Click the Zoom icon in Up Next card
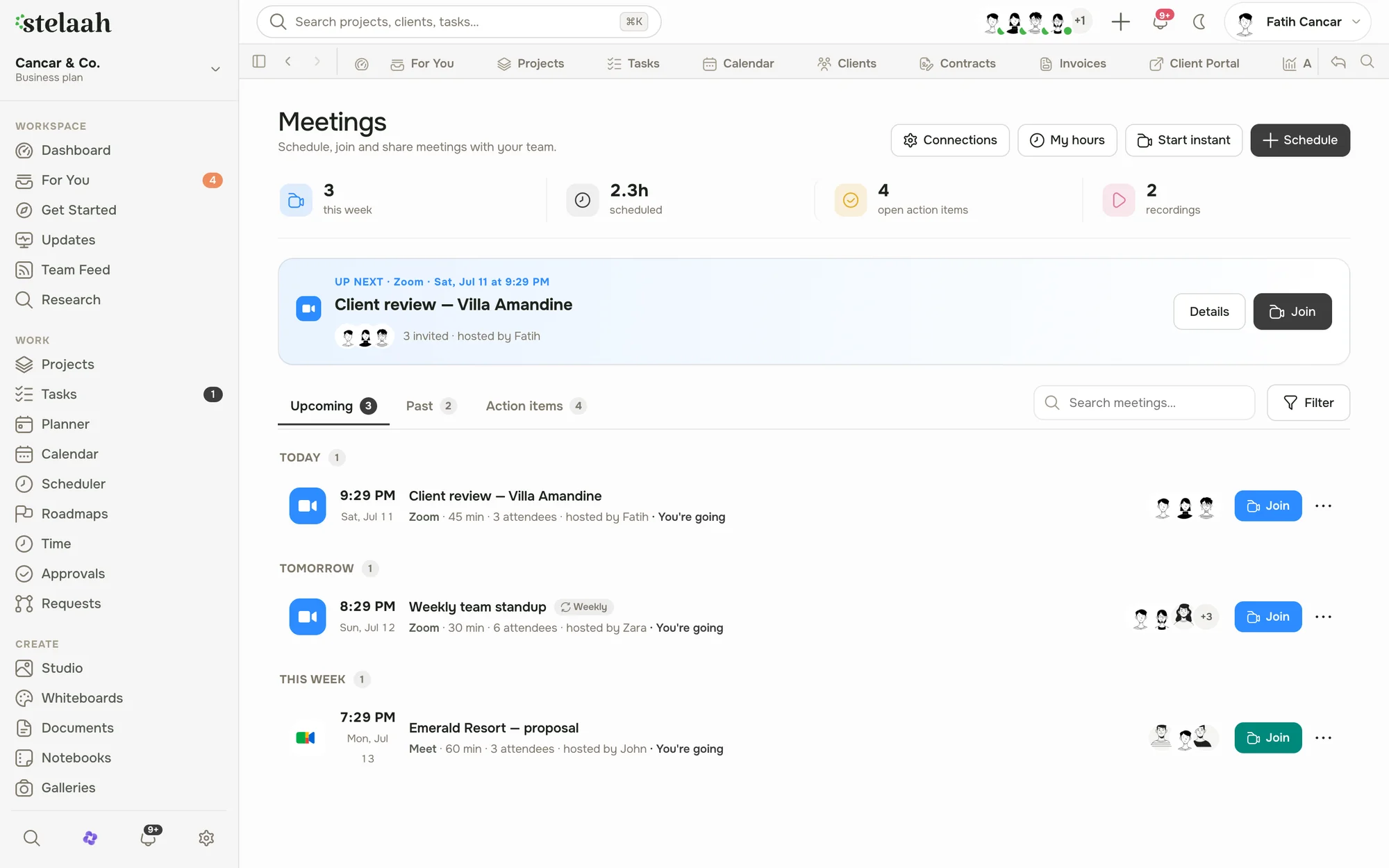This screenshot has width=1389, height=868. 308,308
